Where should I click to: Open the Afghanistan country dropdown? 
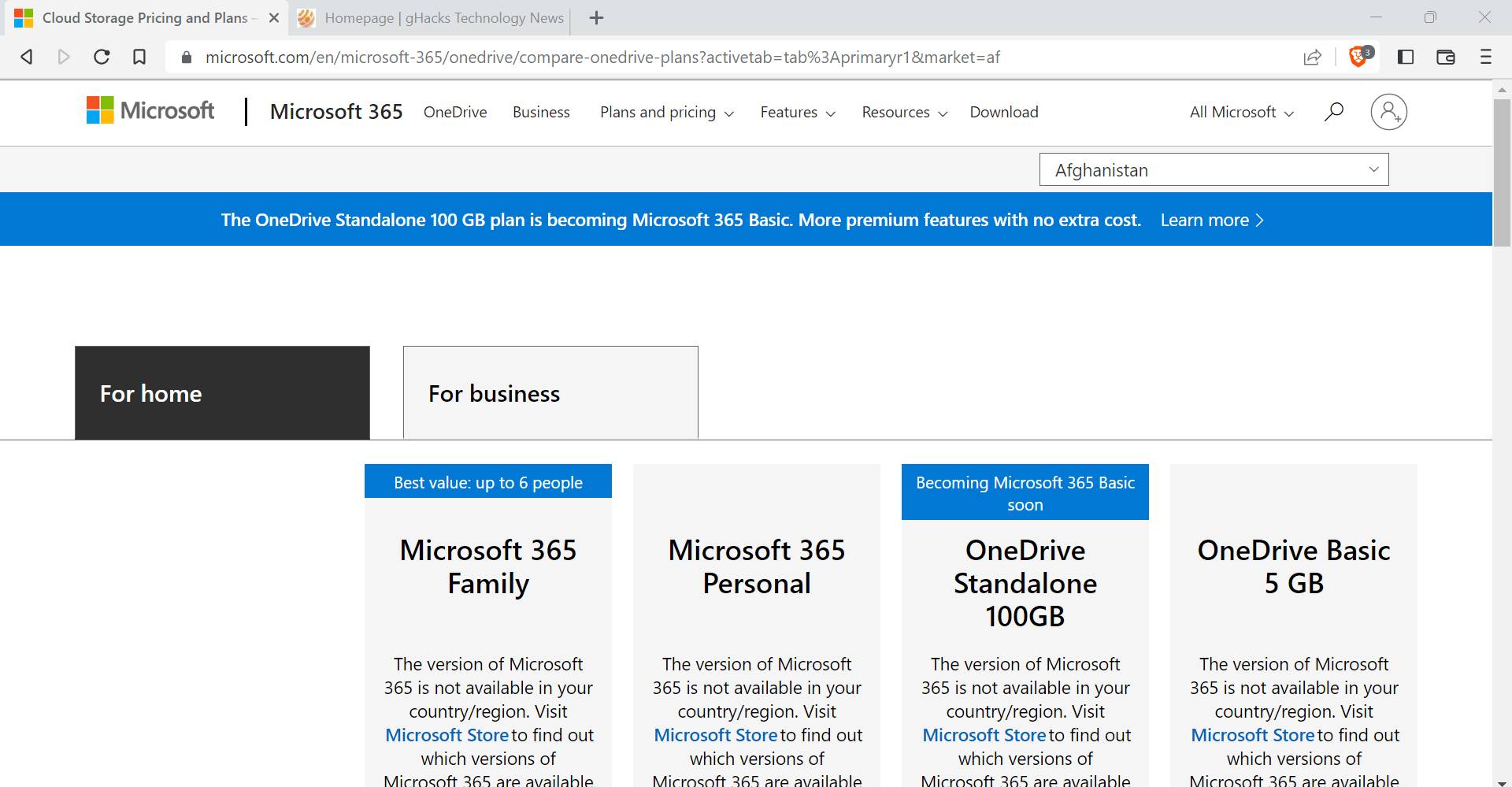coord(1214,169)
